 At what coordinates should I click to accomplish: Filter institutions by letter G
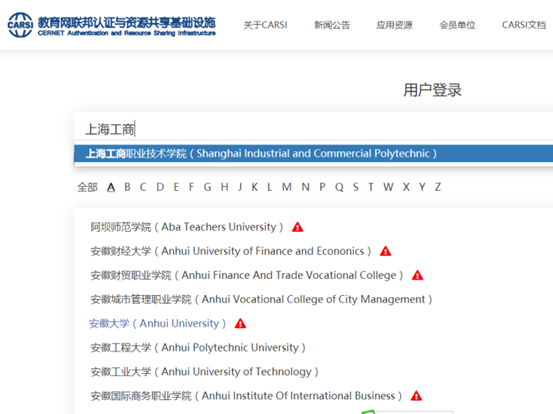(207, 187)
